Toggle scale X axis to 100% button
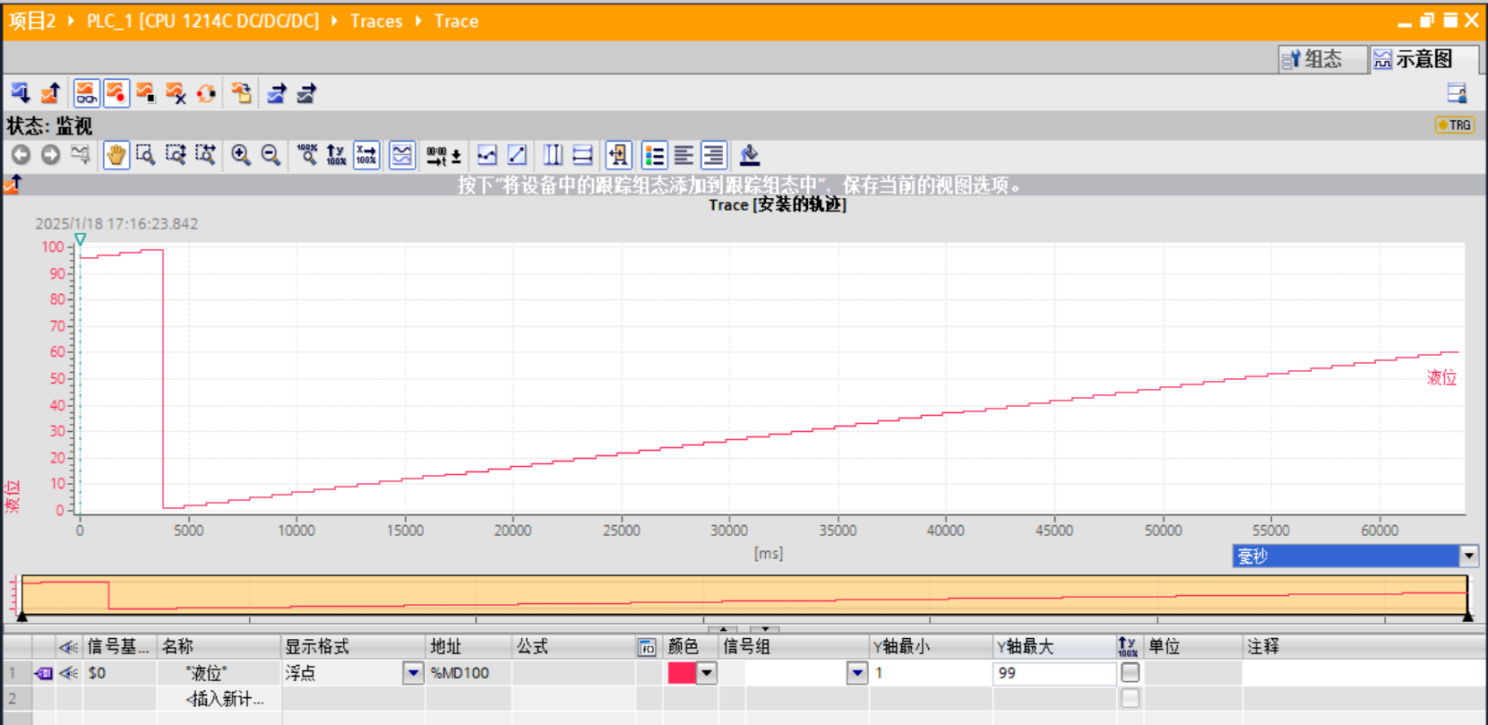Image resolution: width=1488 pixels, height=725 pixels. [x=367, y=155]
